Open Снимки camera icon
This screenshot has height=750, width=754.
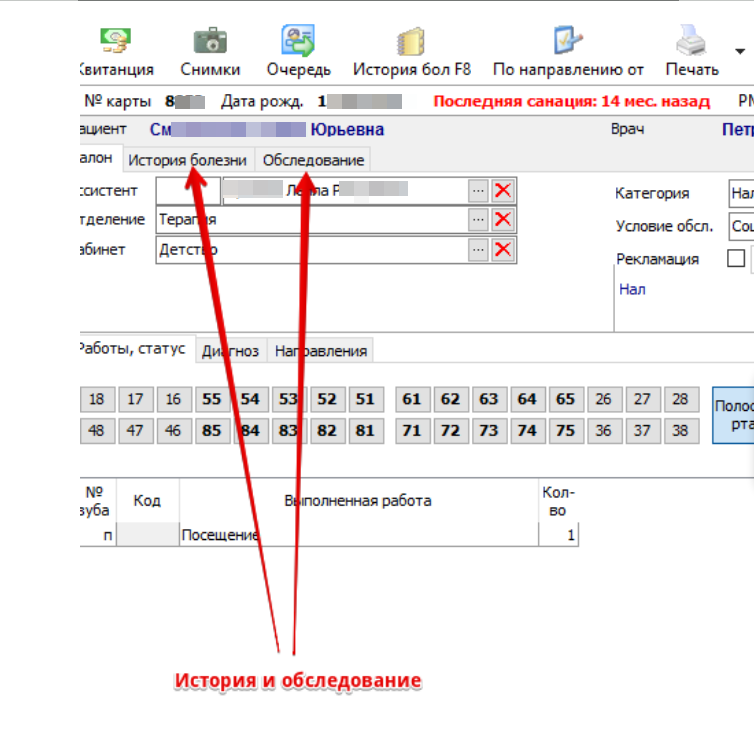[x=210, y=40]
